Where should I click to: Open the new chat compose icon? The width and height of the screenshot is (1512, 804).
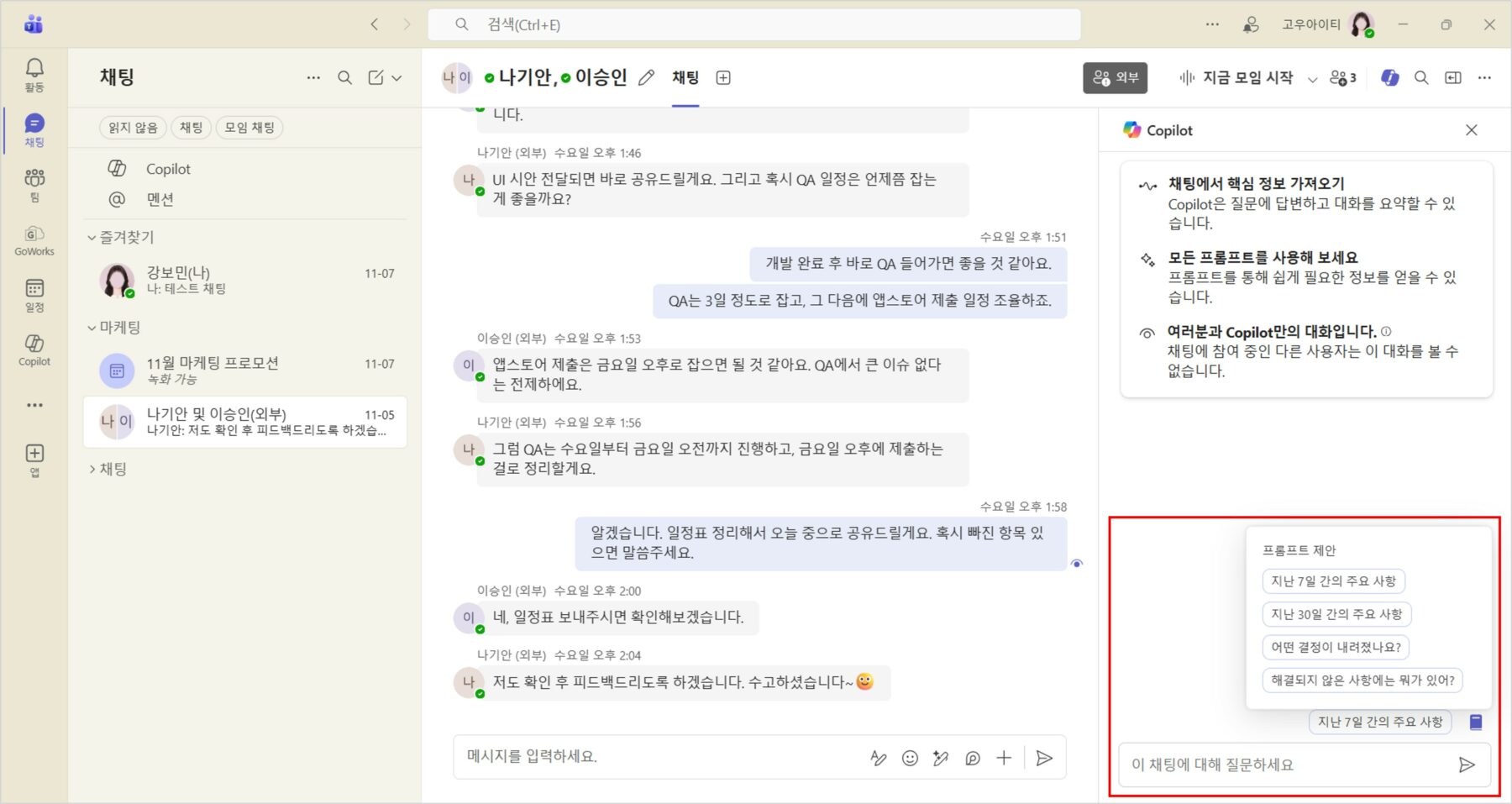[x=375, y=77]
